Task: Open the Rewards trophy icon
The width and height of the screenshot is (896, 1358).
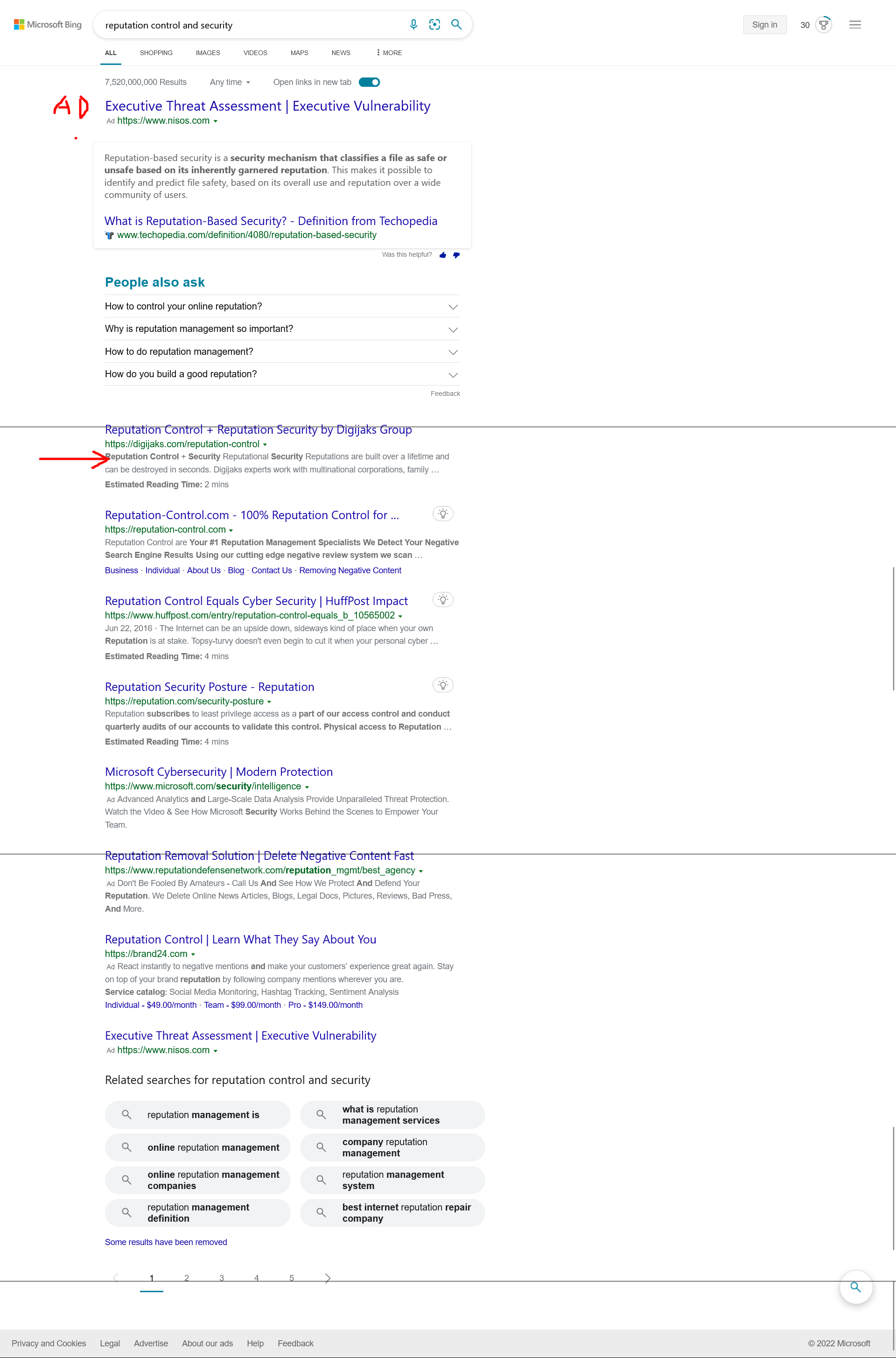Action: click(x=823, y=25)
